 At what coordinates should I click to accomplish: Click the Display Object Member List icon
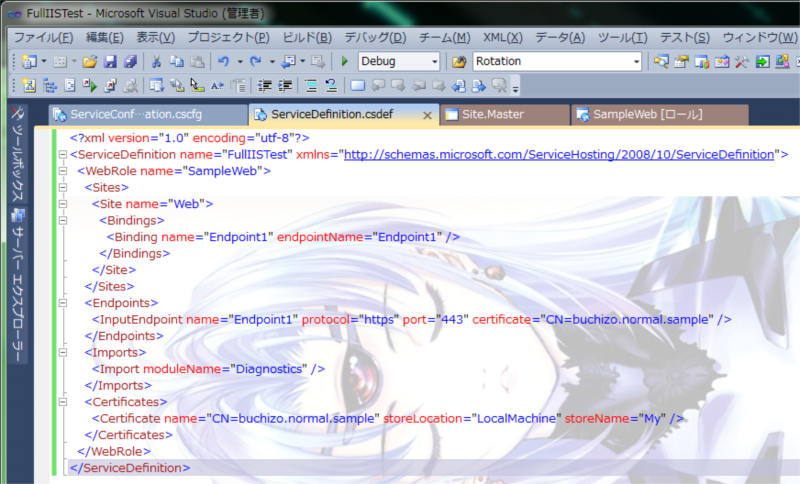tap(156, 86)
